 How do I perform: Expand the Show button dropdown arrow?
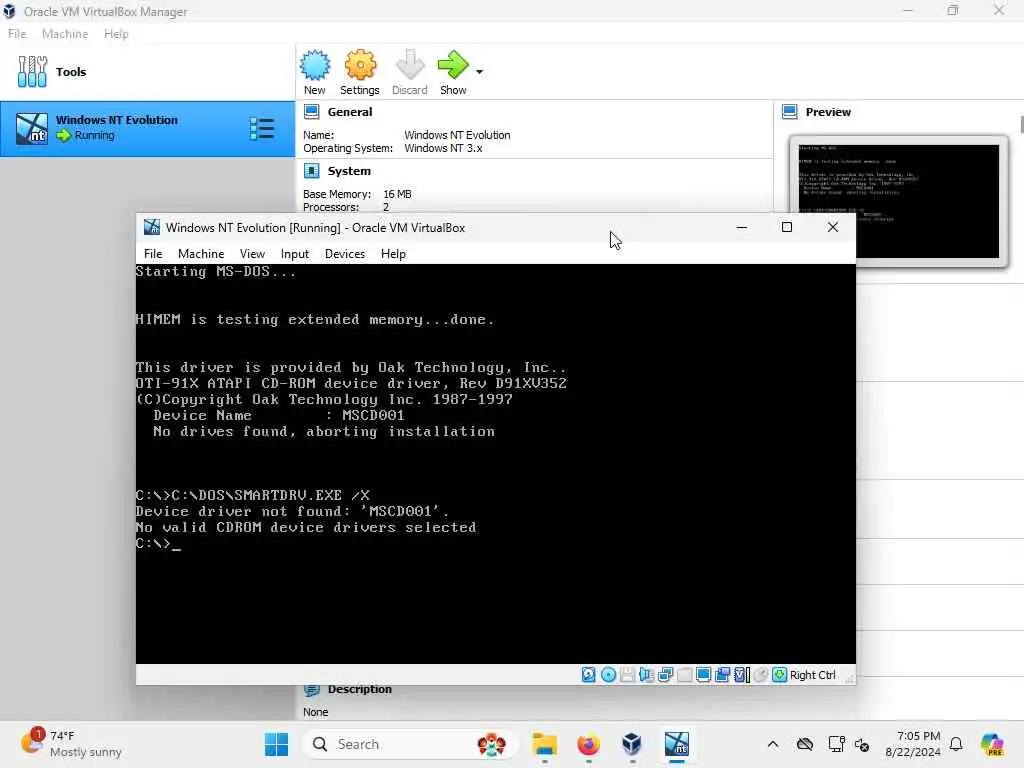coord(479,72)
